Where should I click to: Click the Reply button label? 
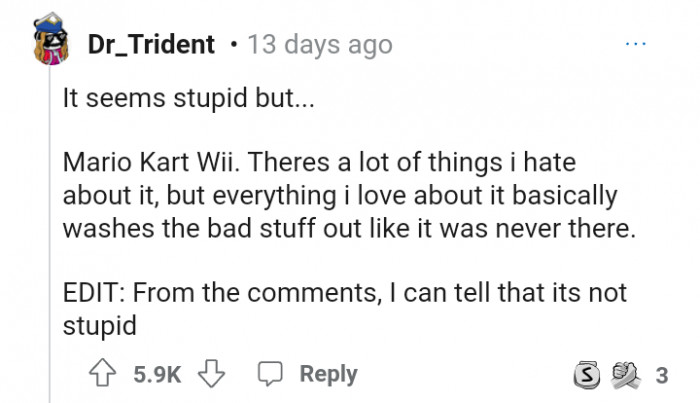(x=329, y=374)
